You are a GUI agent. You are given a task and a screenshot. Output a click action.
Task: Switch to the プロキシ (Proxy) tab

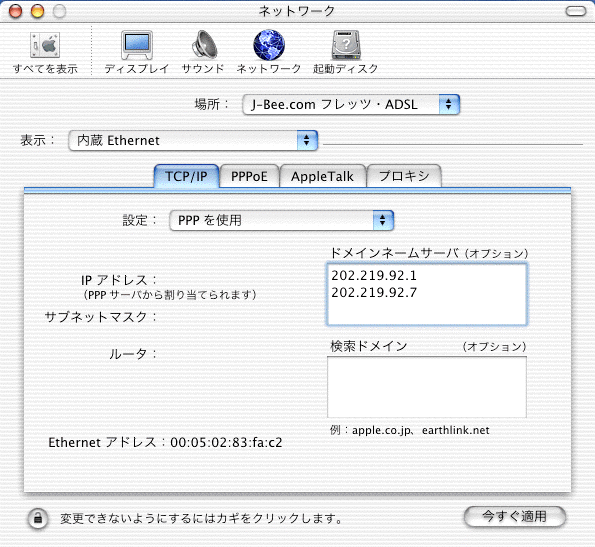pyautogui.click(x=404, y=176)
